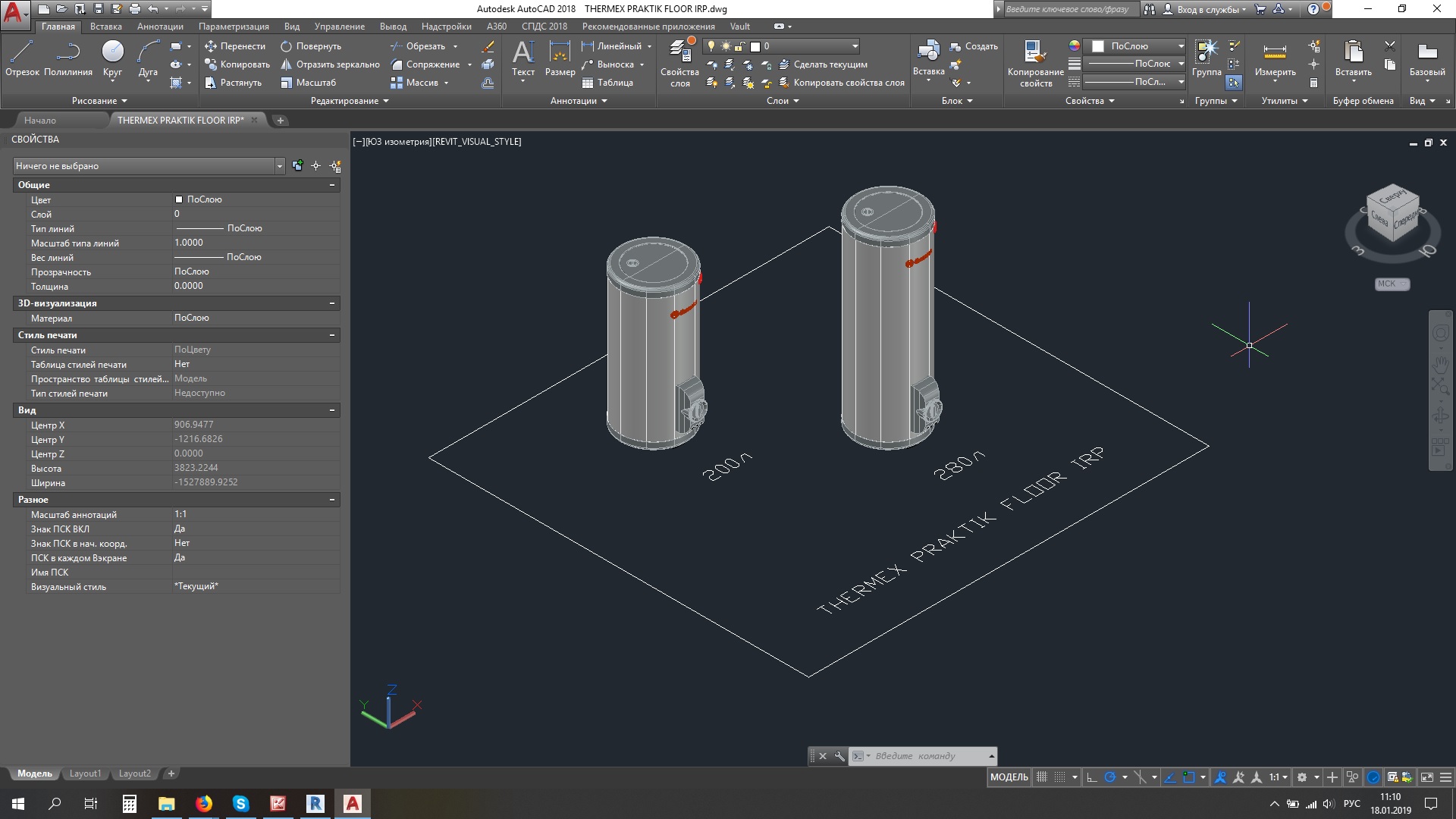Collapse the Общие properties section
Screen dimensions: 1456x819
tap(332, 185)
